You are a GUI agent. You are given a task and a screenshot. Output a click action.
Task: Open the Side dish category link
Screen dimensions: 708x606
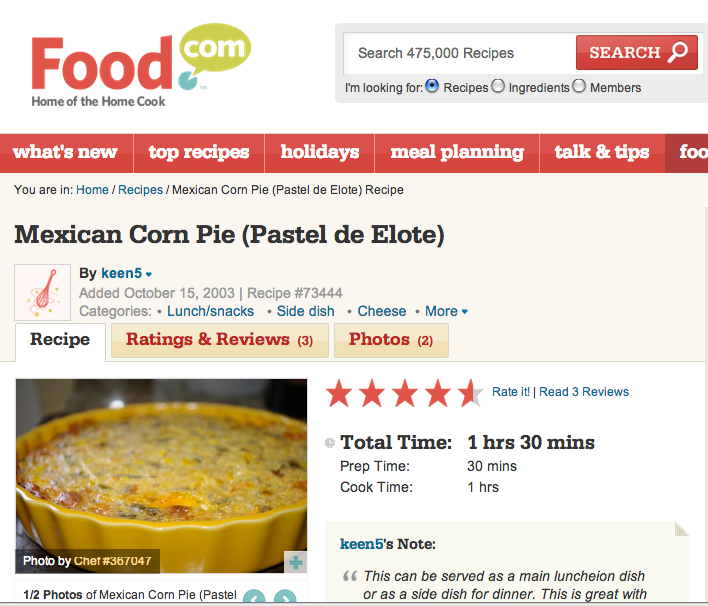[x=306, y=311]
